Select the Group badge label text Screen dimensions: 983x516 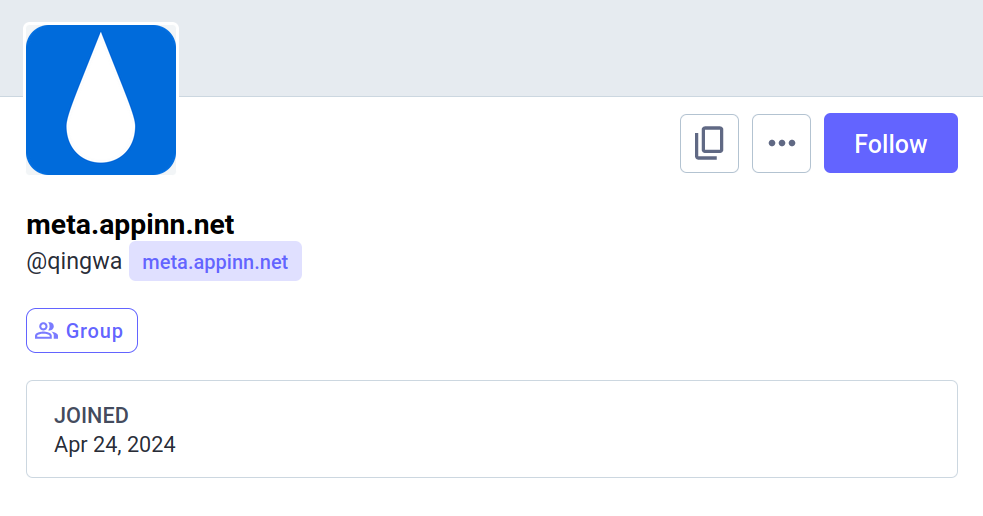point(94,331)
